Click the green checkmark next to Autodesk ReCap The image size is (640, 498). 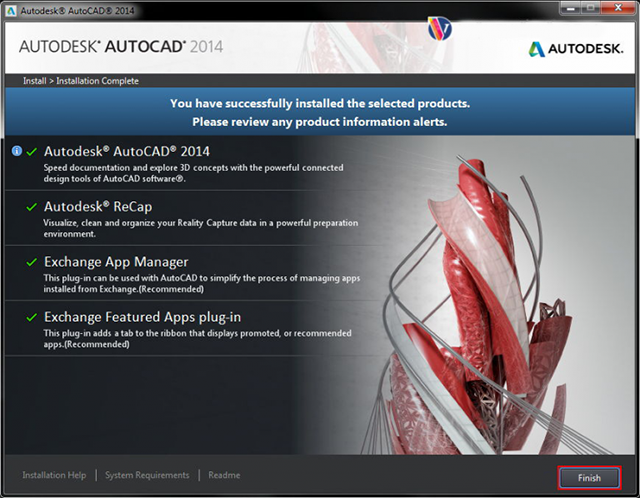(32, 207)
